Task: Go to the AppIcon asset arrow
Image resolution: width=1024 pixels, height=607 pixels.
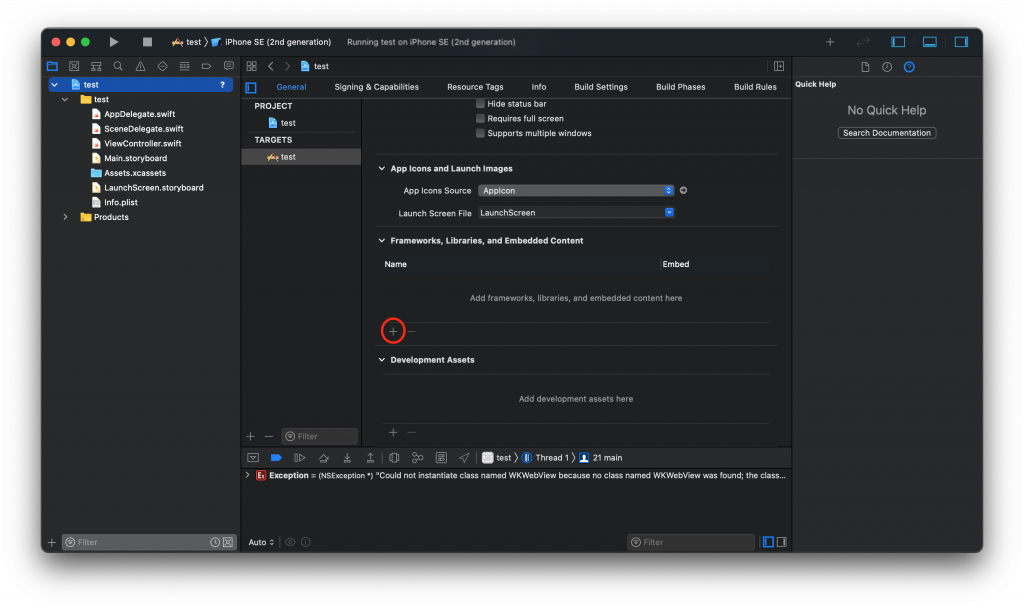Action: 684,190
